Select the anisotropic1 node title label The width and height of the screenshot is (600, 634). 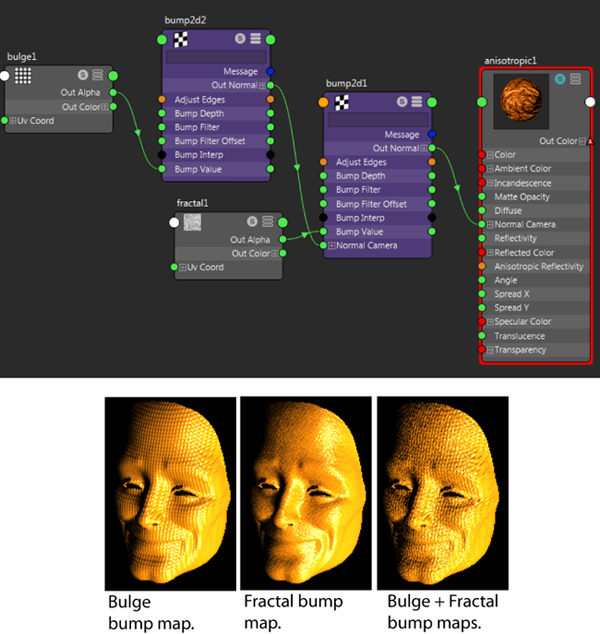[511, 61]
